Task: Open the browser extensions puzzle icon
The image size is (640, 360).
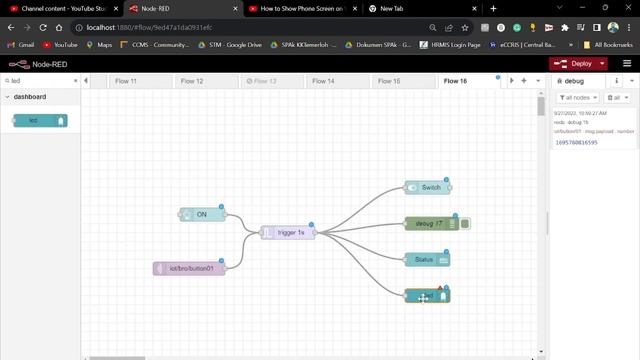Action: (564, 28)
